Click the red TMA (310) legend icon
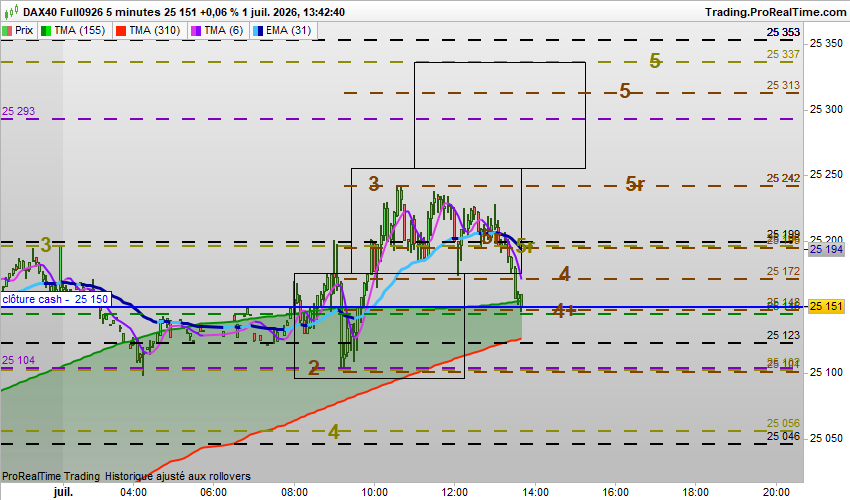850x500 pixels. 121,31
